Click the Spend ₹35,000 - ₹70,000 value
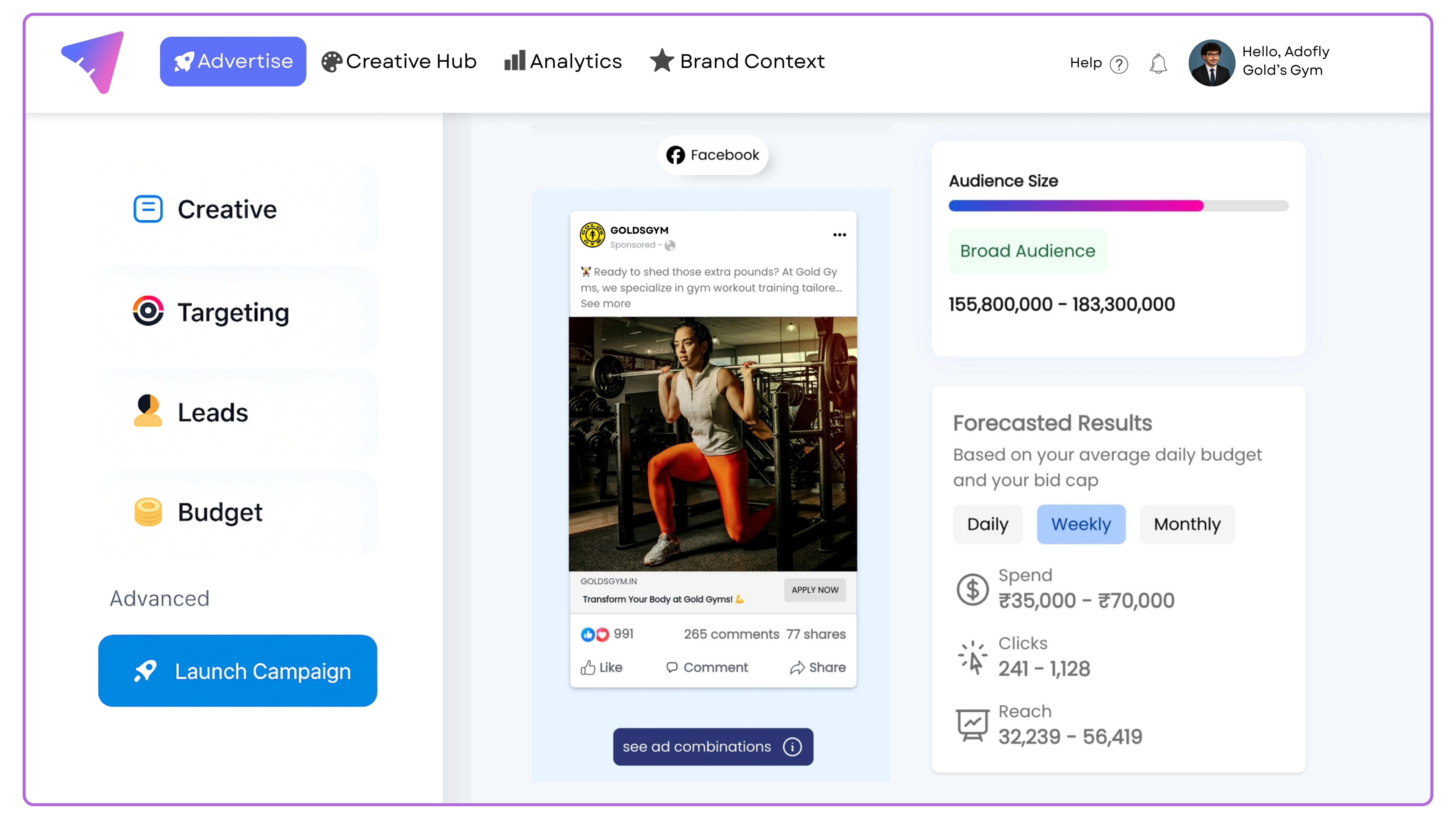This screenshot has width=1456, height=819. click(1086, 601)
